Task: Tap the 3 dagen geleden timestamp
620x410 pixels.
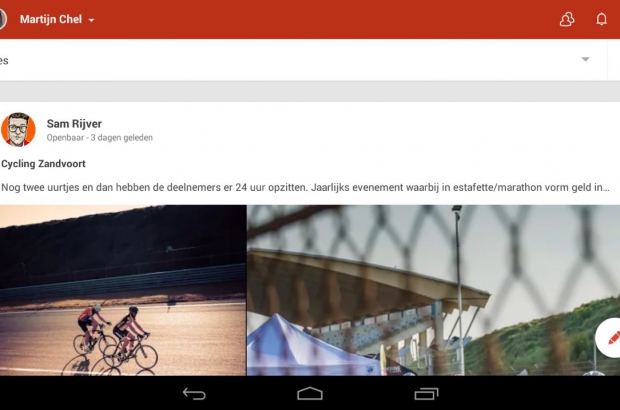Action: pyautogui.click(x=122, y=138)
